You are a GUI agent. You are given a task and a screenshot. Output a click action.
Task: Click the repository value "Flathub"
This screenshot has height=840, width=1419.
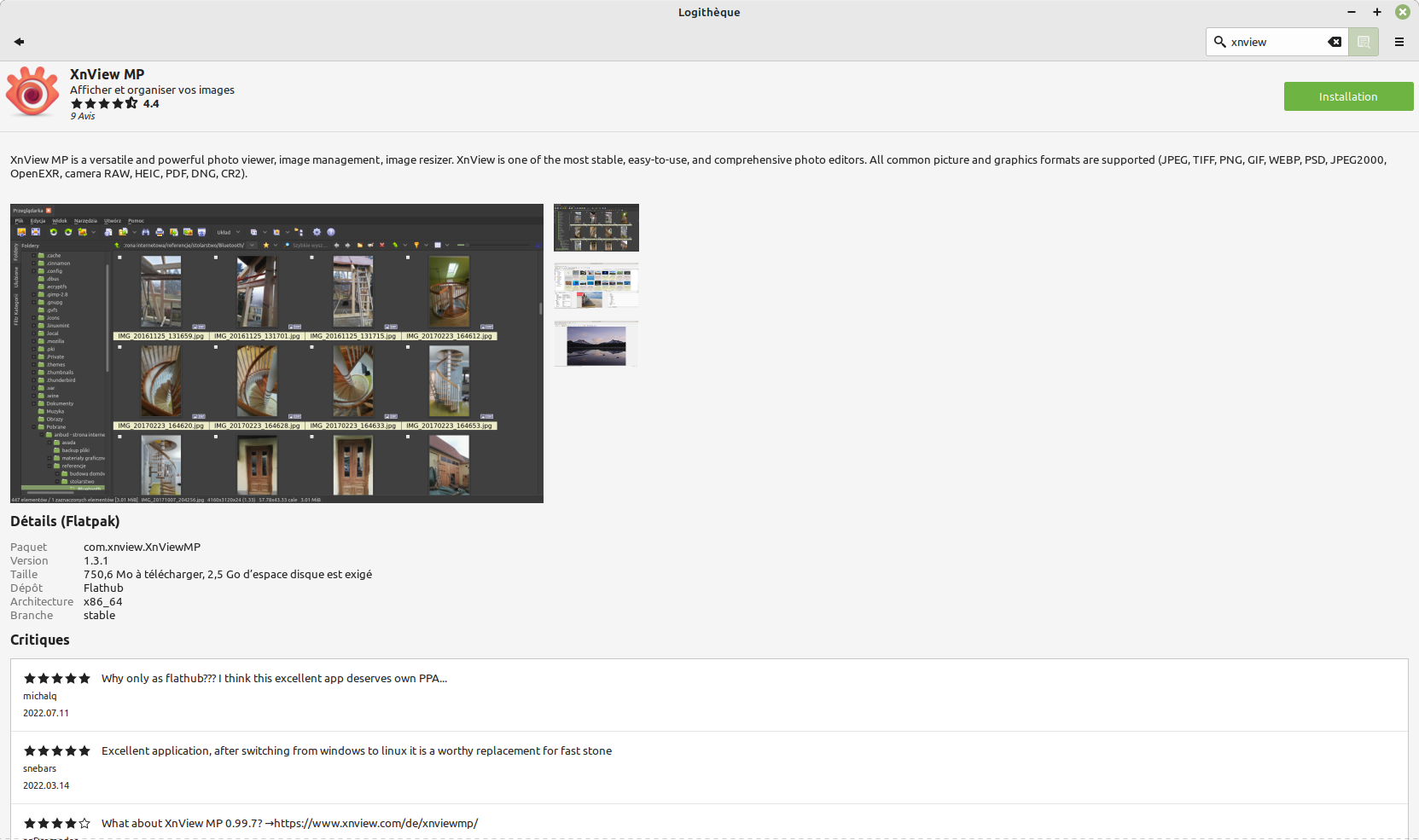(103, 588)
